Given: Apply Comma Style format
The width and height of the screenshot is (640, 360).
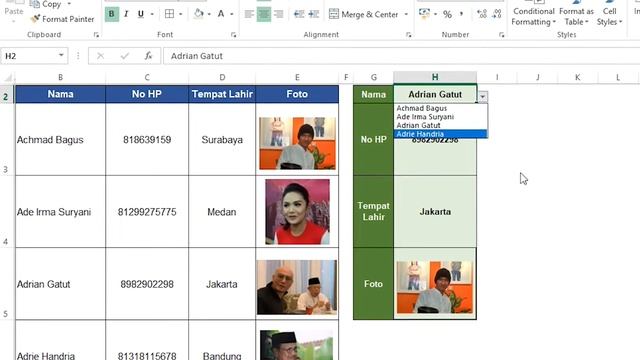Looking at the screenshot, I should [x=462, y=14].
